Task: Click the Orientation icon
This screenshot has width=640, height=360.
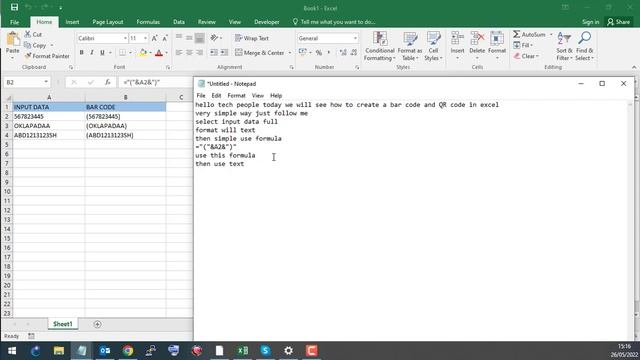Action: click(215, 38)
